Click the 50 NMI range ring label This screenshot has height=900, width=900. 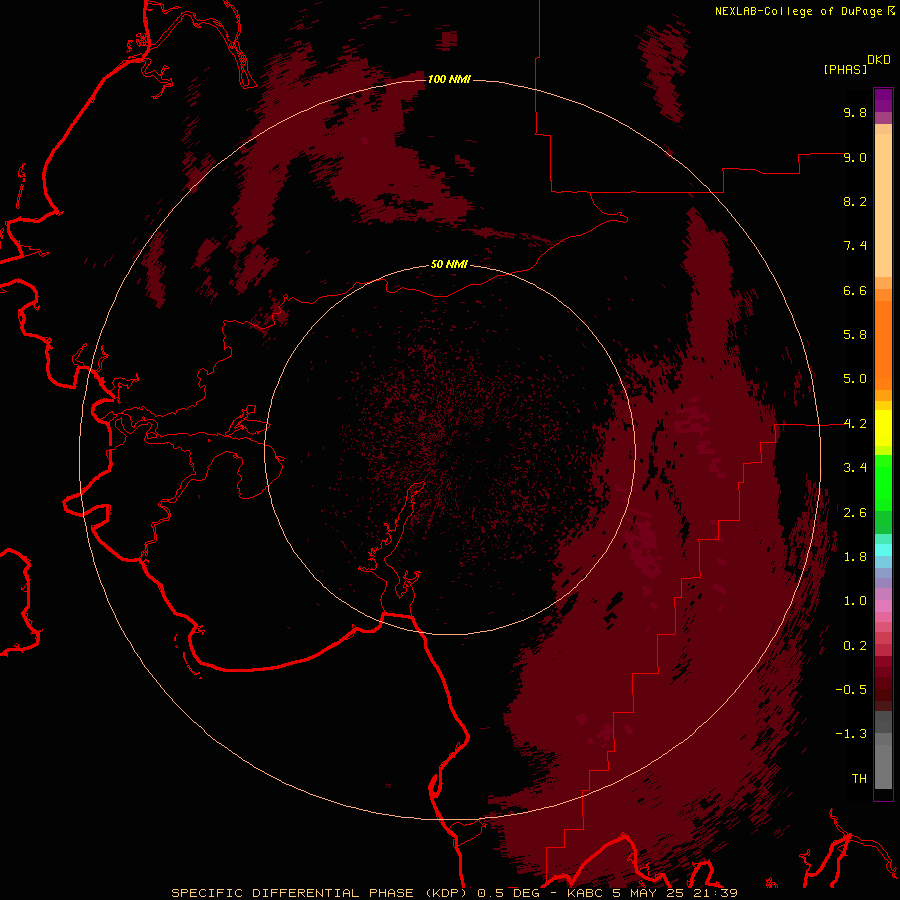point(449,265)
